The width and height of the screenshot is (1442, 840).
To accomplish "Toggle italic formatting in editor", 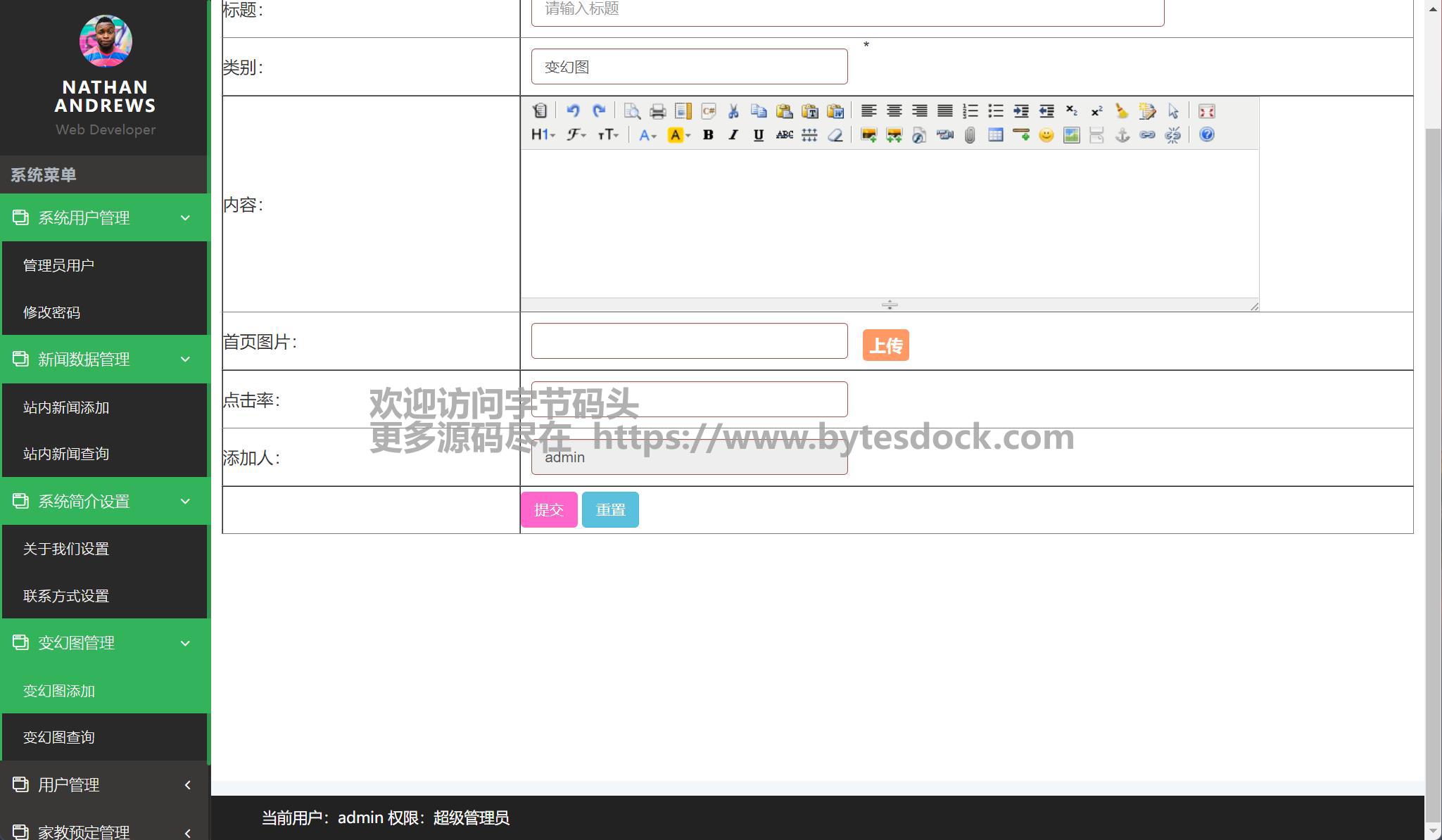I will point(733,135).
